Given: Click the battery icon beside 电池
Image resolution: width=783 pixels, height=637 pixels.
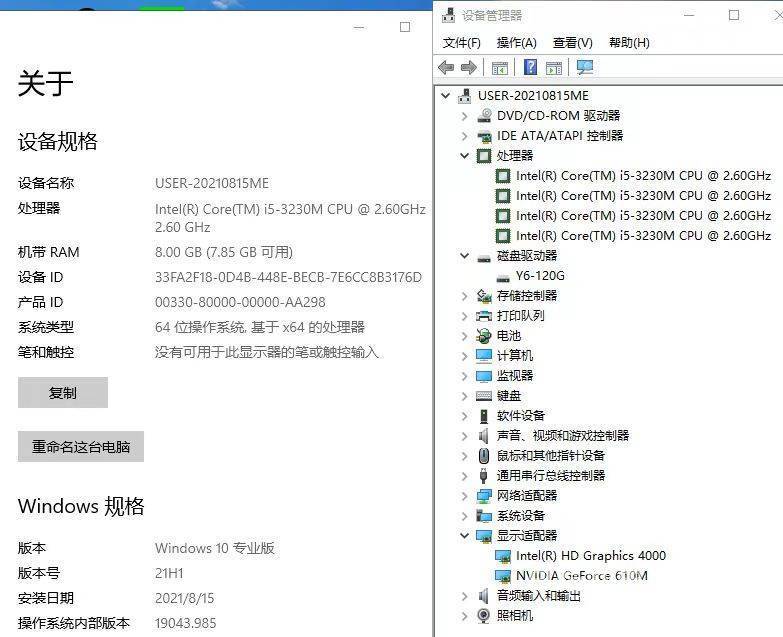Looking at the screenshot, I should tap(483, 335).
